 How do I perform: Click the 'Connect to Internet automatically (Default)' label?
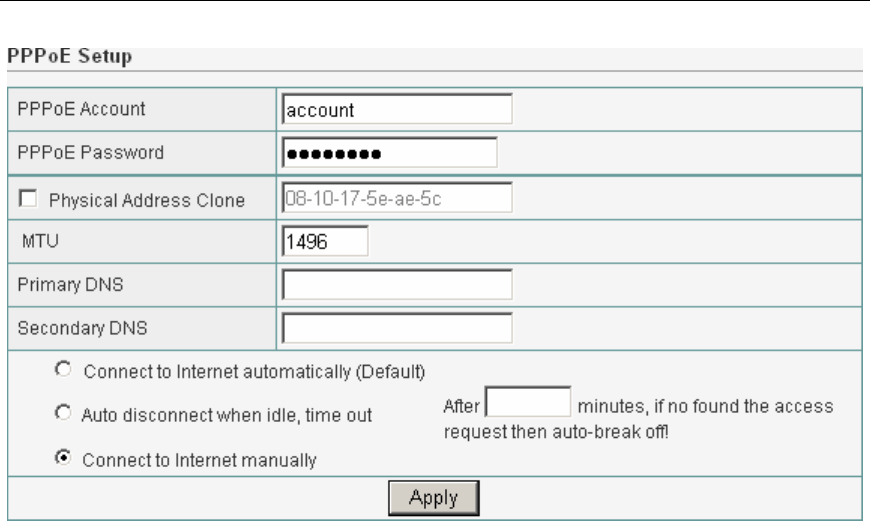(x=255, y=372)
